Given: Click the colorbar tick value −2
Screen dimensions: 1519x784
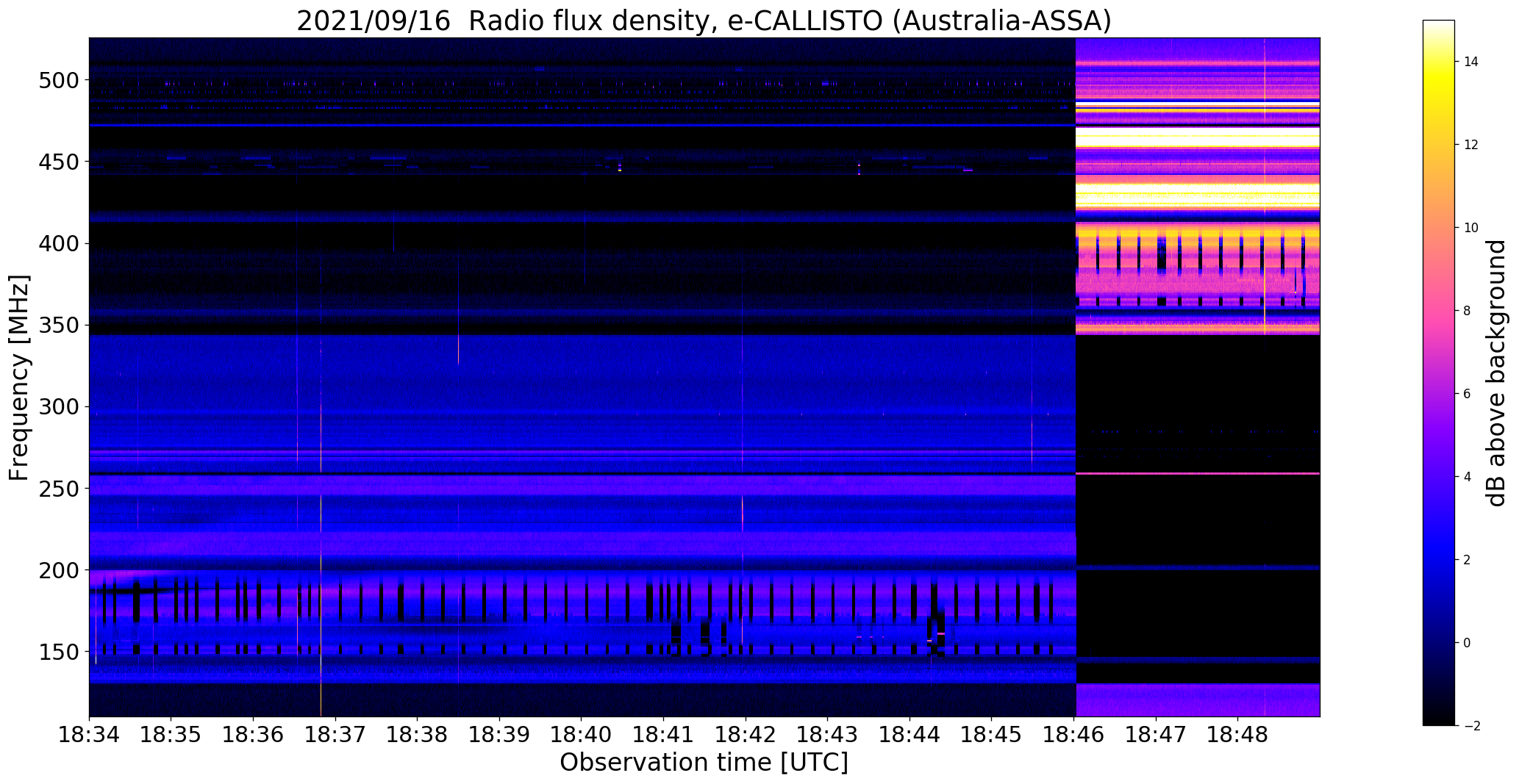Looking at the screenshot, I should click(x=1471, y=726).
